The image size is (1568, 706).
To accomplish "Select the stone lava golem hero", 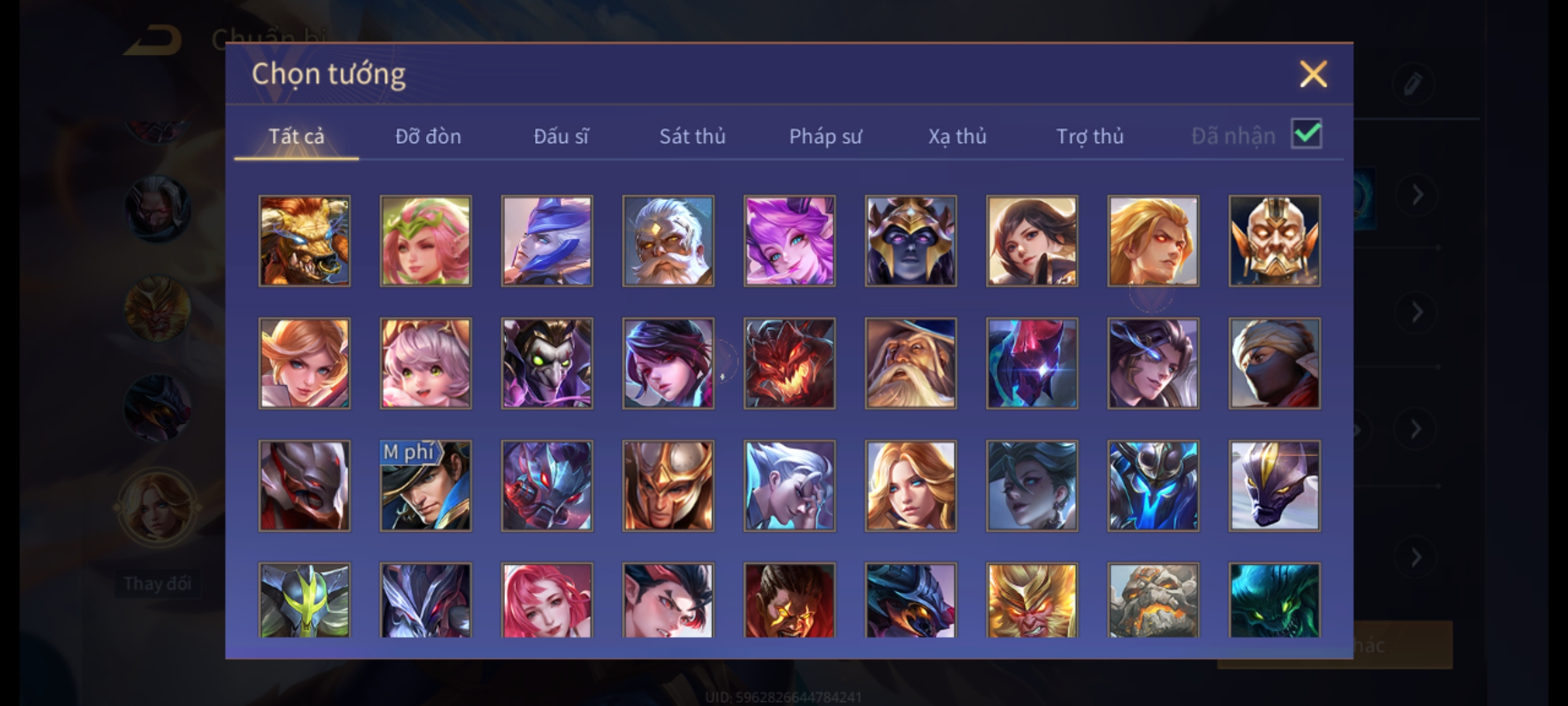I will 1153,600.
